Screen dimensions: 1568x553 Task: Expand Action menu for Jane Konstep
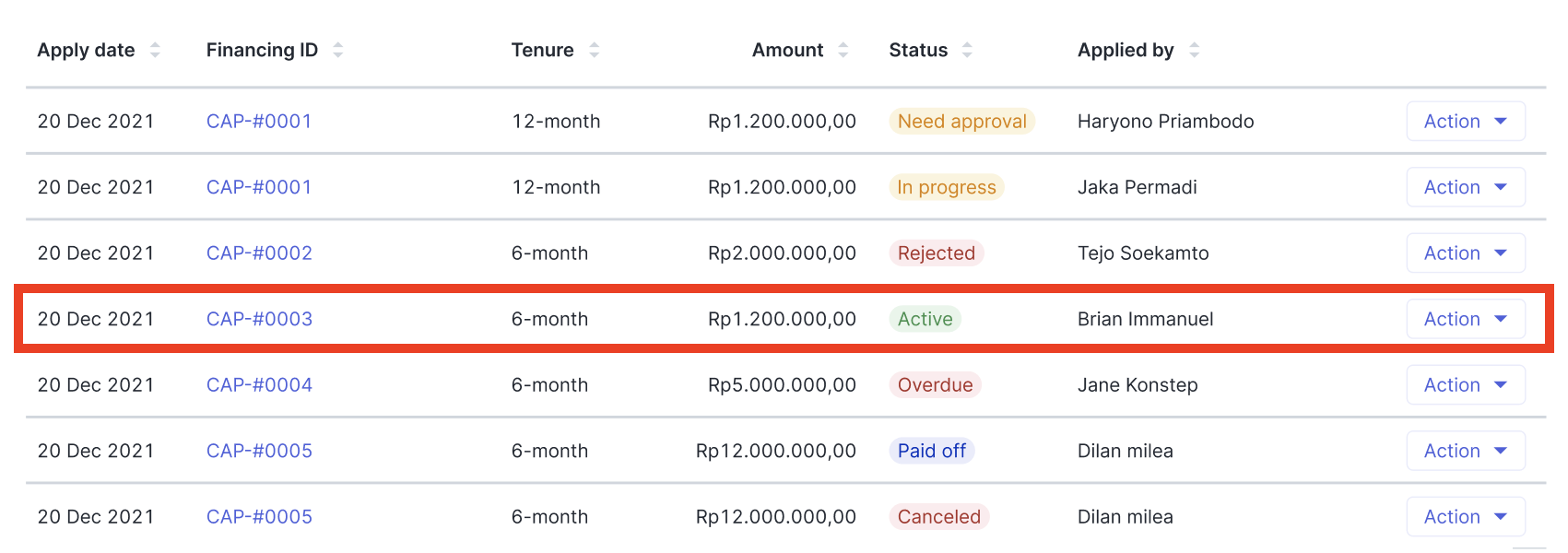1466,385
